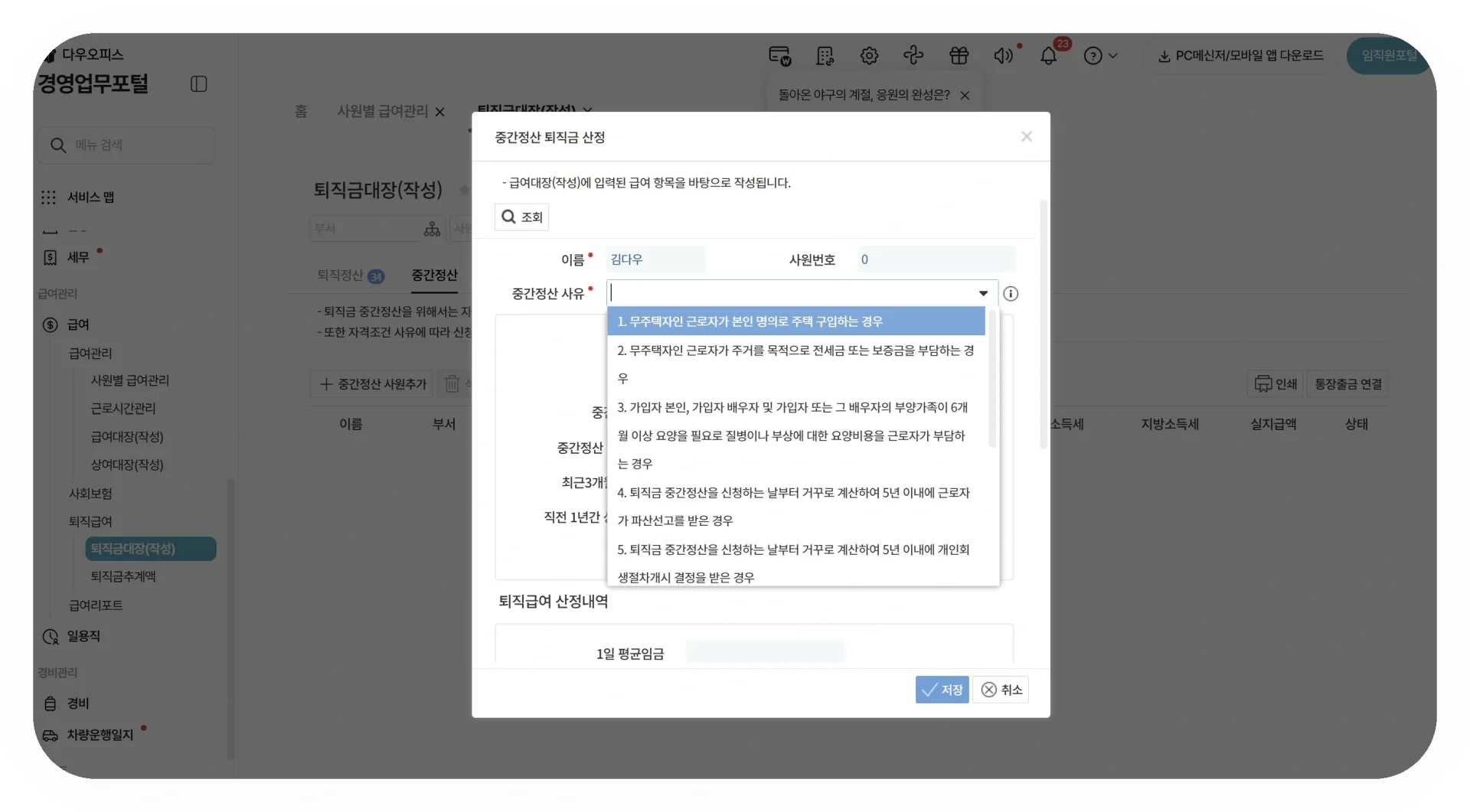The width and height of the screenshot is (1470, 812).
Task: Open 상여대장(작성) in sidebar
Action: pos(127,465)
